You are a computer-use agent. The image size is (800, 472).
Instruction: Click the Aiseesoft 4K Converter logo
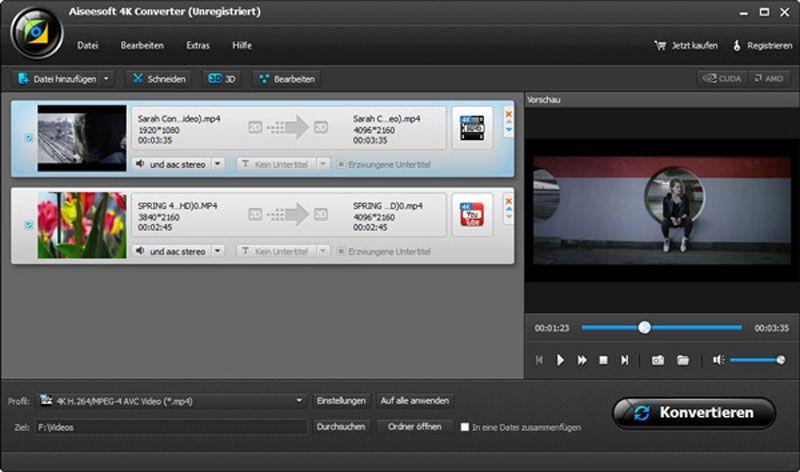[x=37, y=34]
